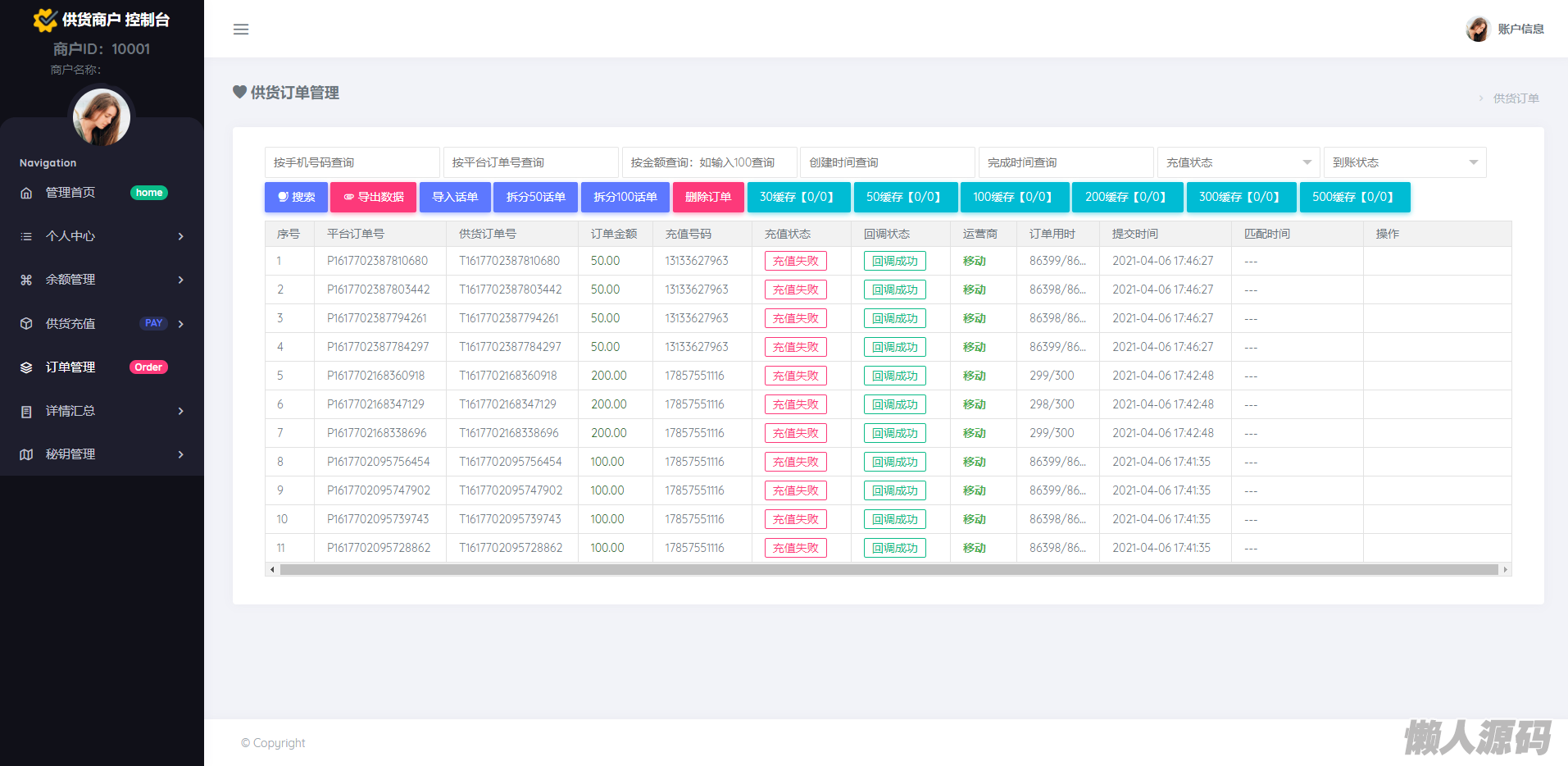The height and width of the screenshot is (766, 1568).
Task: Click the layers icon beside 订单管理
Action: (x=26, y=367)
